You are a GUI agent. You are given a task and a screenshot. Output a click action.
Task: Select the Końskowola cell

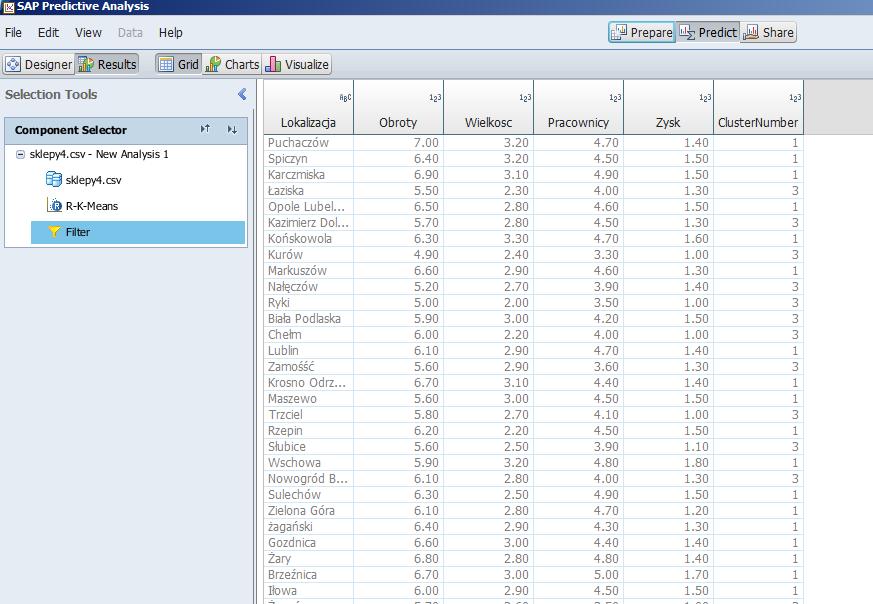[308, 239]
